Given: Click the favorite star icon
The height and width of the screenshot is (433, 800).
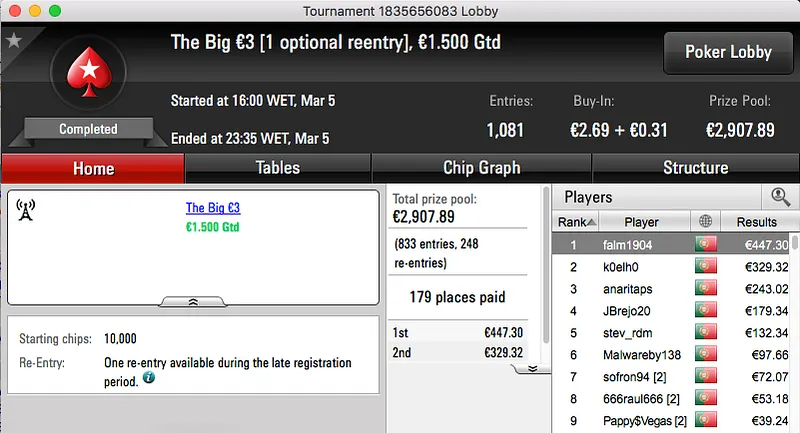Looking at the screenshot, I should click(14, 41).
